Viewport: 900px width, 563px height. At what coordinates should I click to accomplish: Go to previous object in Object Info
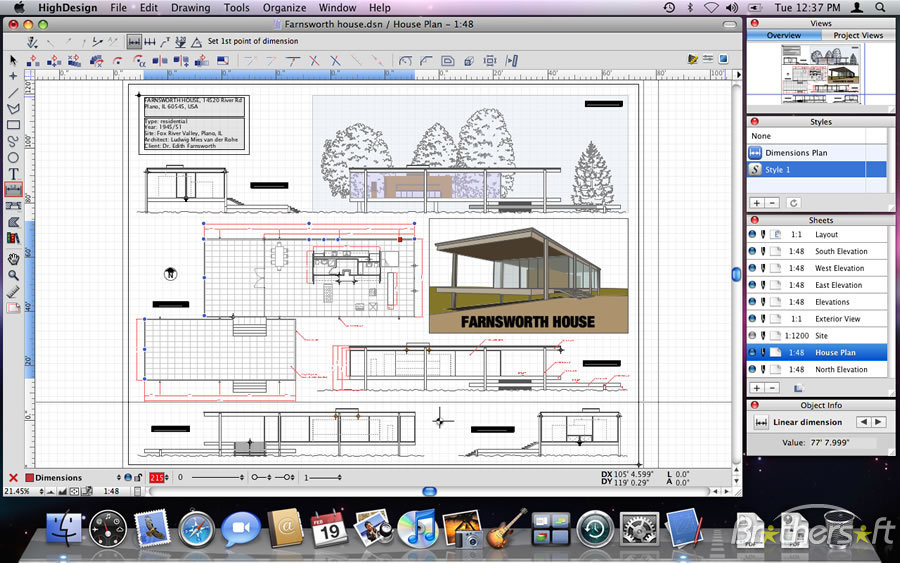863,422
